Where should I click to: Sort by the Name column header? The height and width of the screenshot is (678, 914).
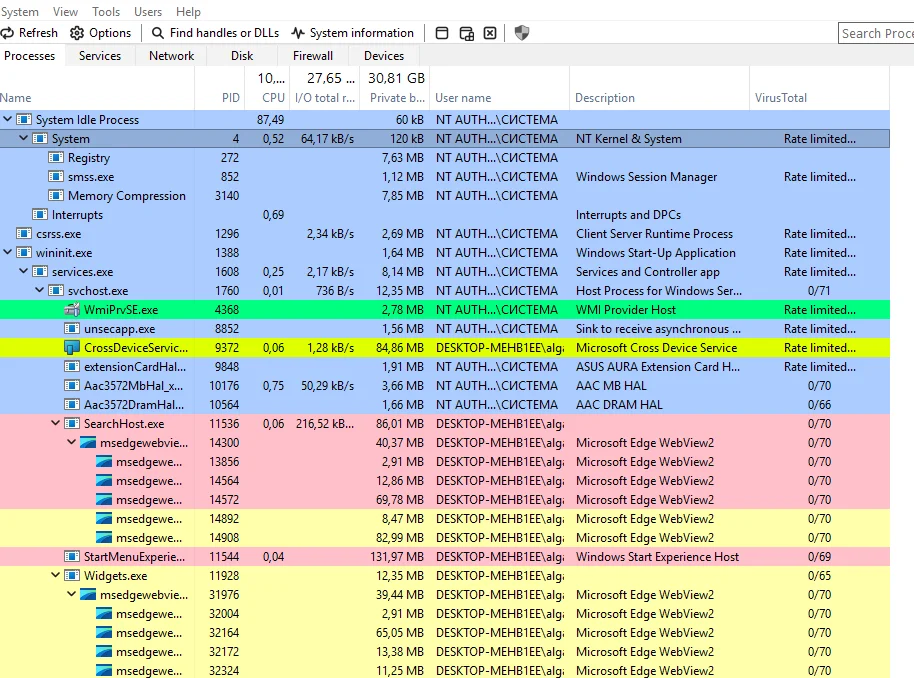(97, 87)
